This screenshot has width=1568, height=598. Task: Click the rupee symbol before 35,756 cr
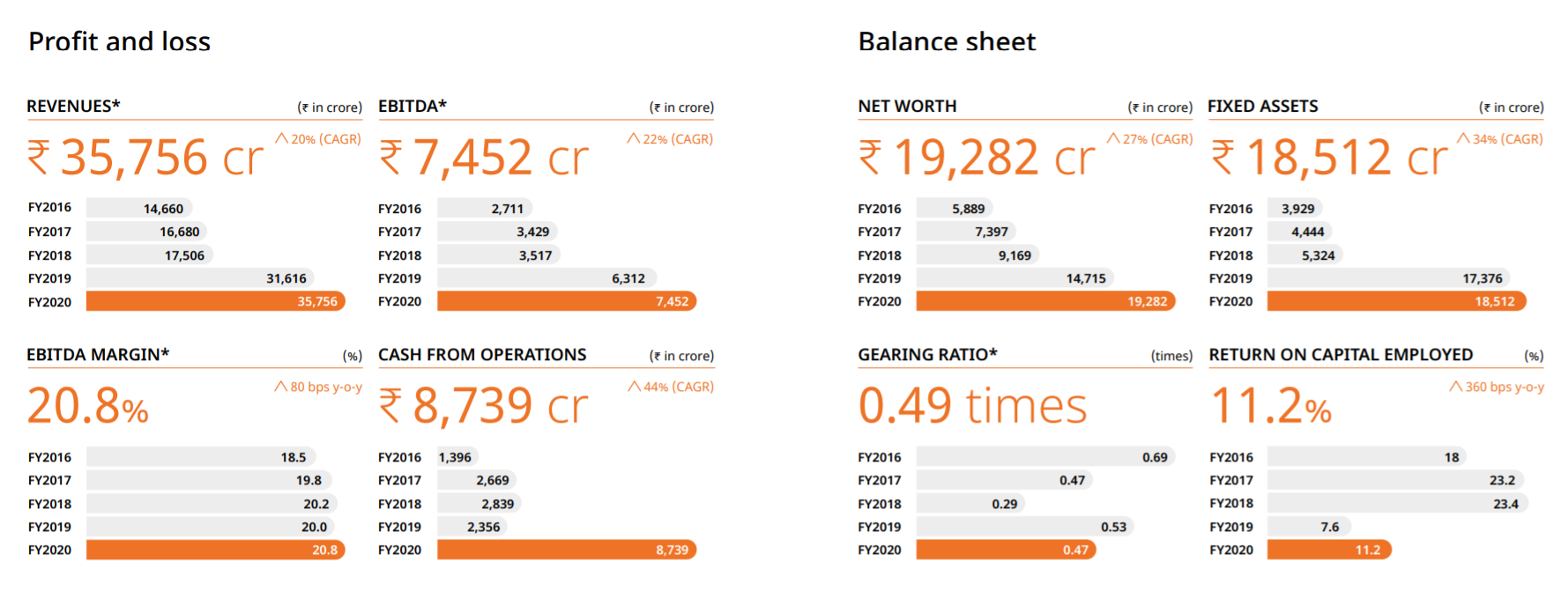39,158
